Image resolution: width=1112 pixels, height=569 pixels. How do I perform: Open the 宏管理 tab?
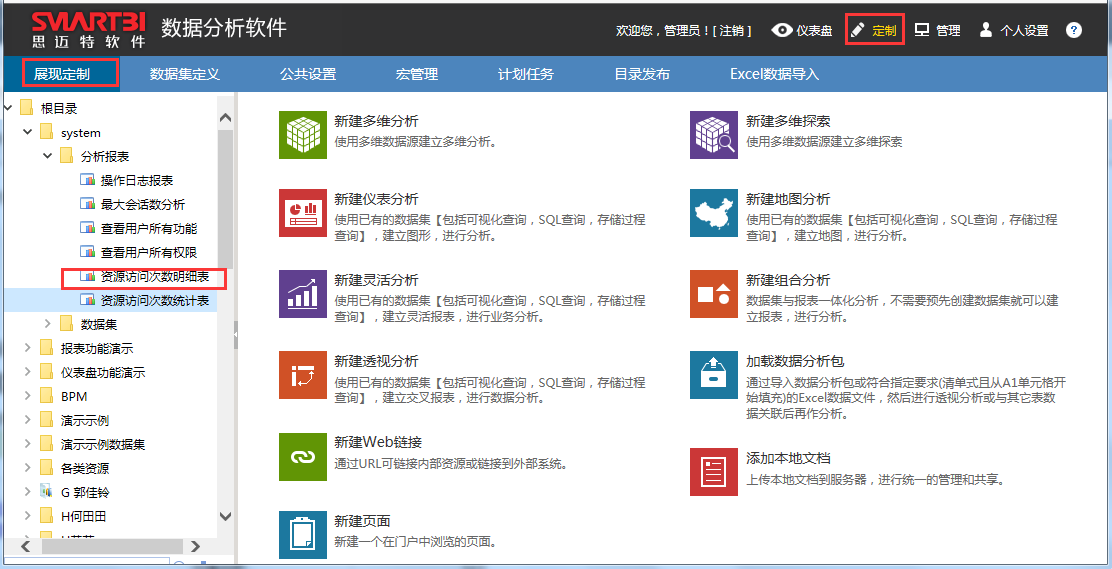tap(417, 74)
